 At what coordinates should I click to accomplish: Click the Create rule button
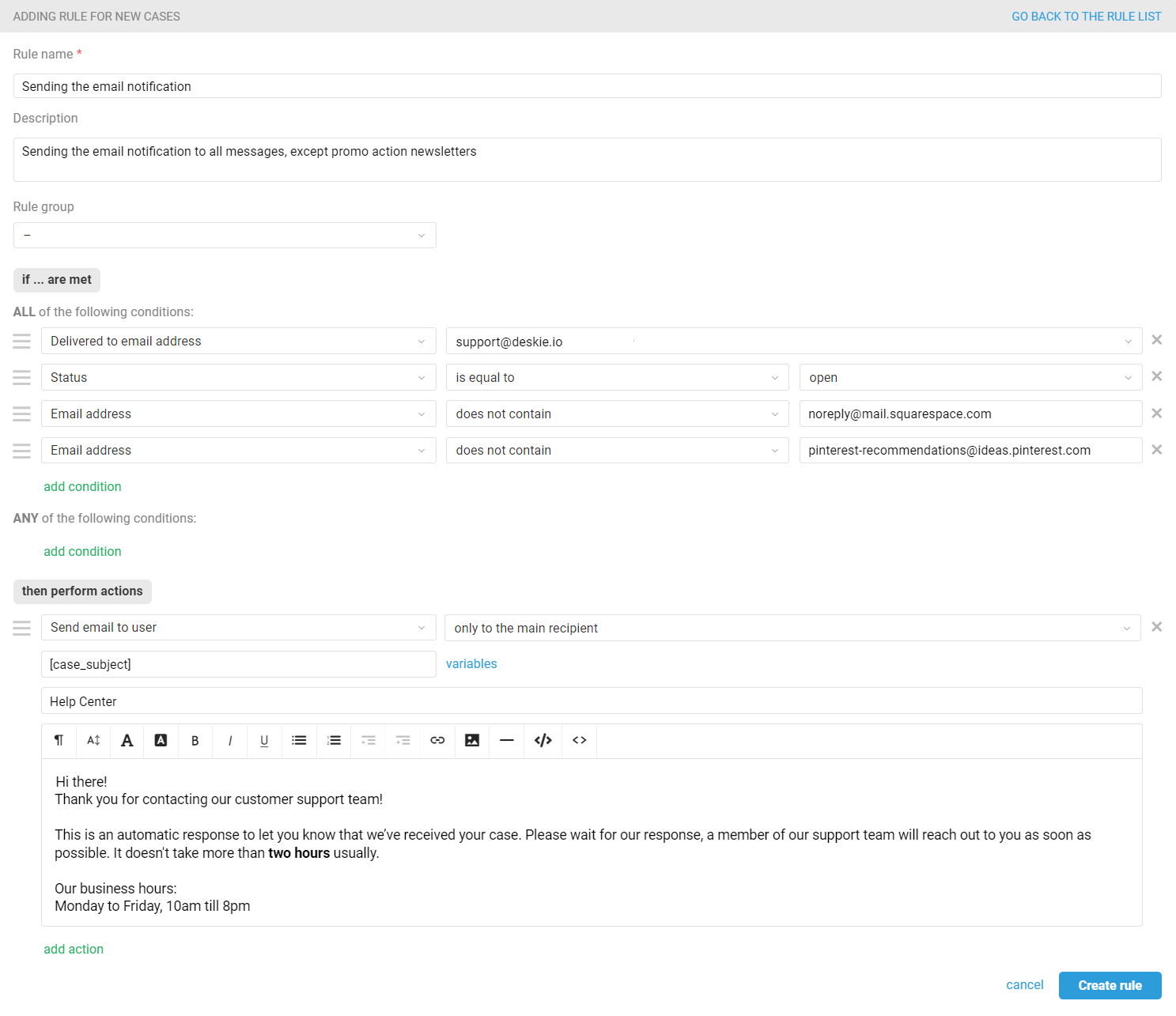click(x=1110, y=985)
